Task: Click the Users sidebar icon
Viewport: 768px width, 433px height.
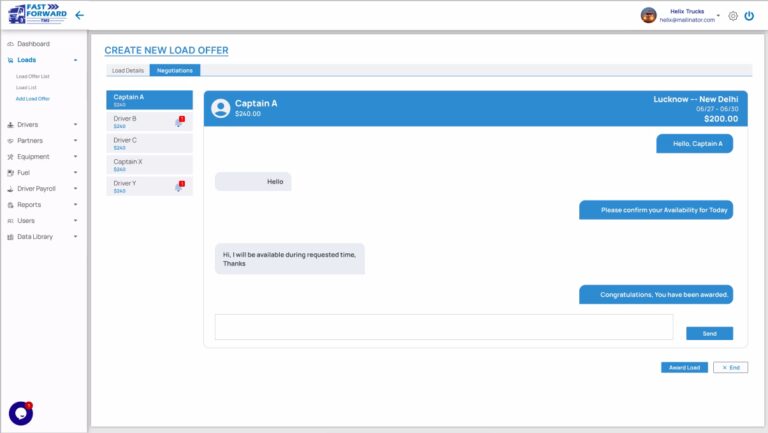Action: tap(10, 221)
